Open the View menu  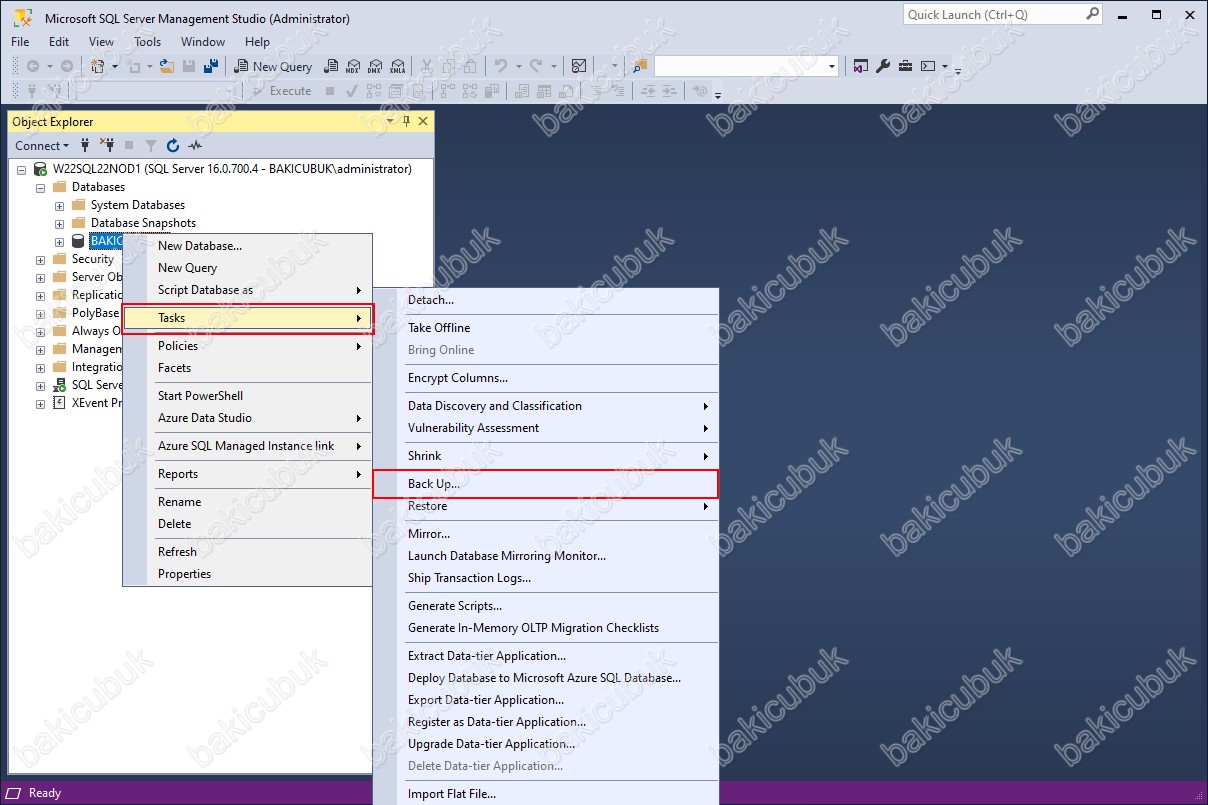(x=102, y=41)
